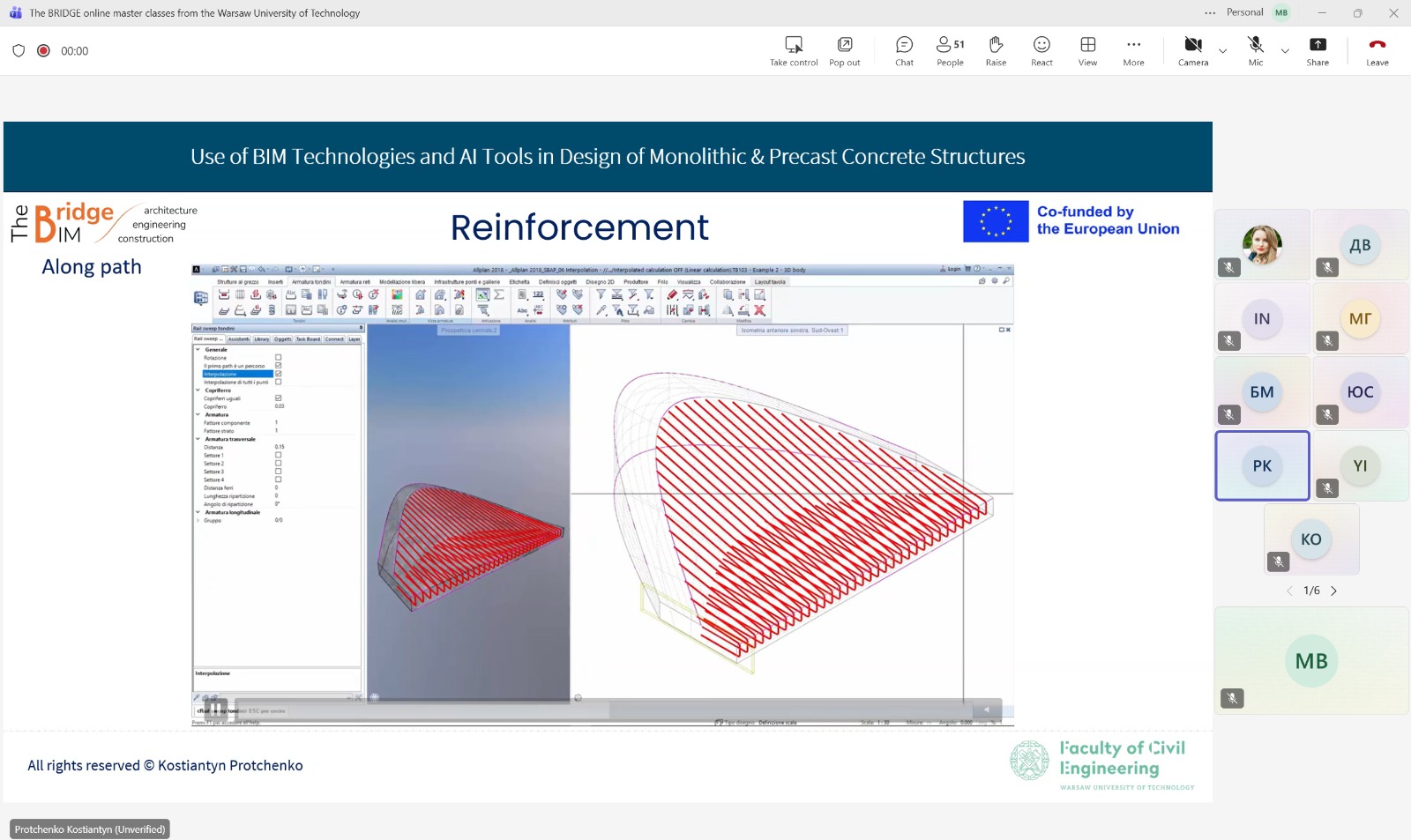Click the shield privacy icon
Screen dimensions: 1411x840
19,51
